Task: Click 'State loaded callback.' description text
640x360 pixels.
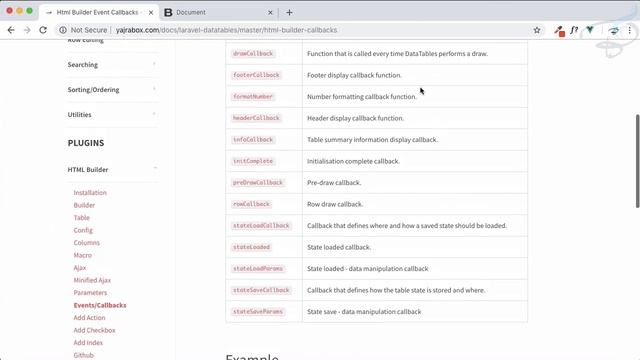Action: click(339, 247)
